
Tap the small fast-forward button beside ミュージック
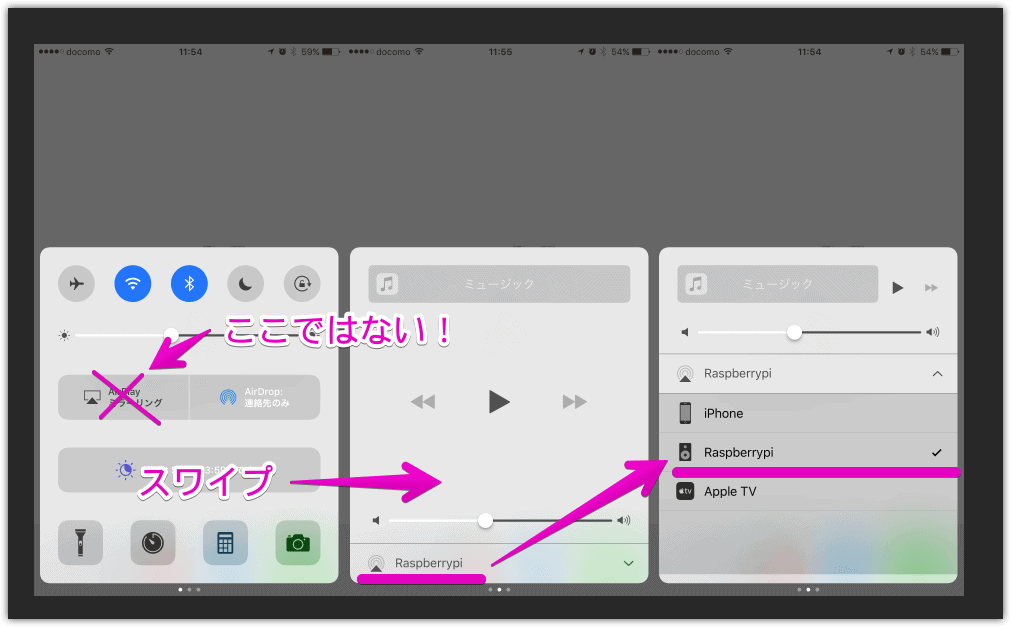coord(931,288)
